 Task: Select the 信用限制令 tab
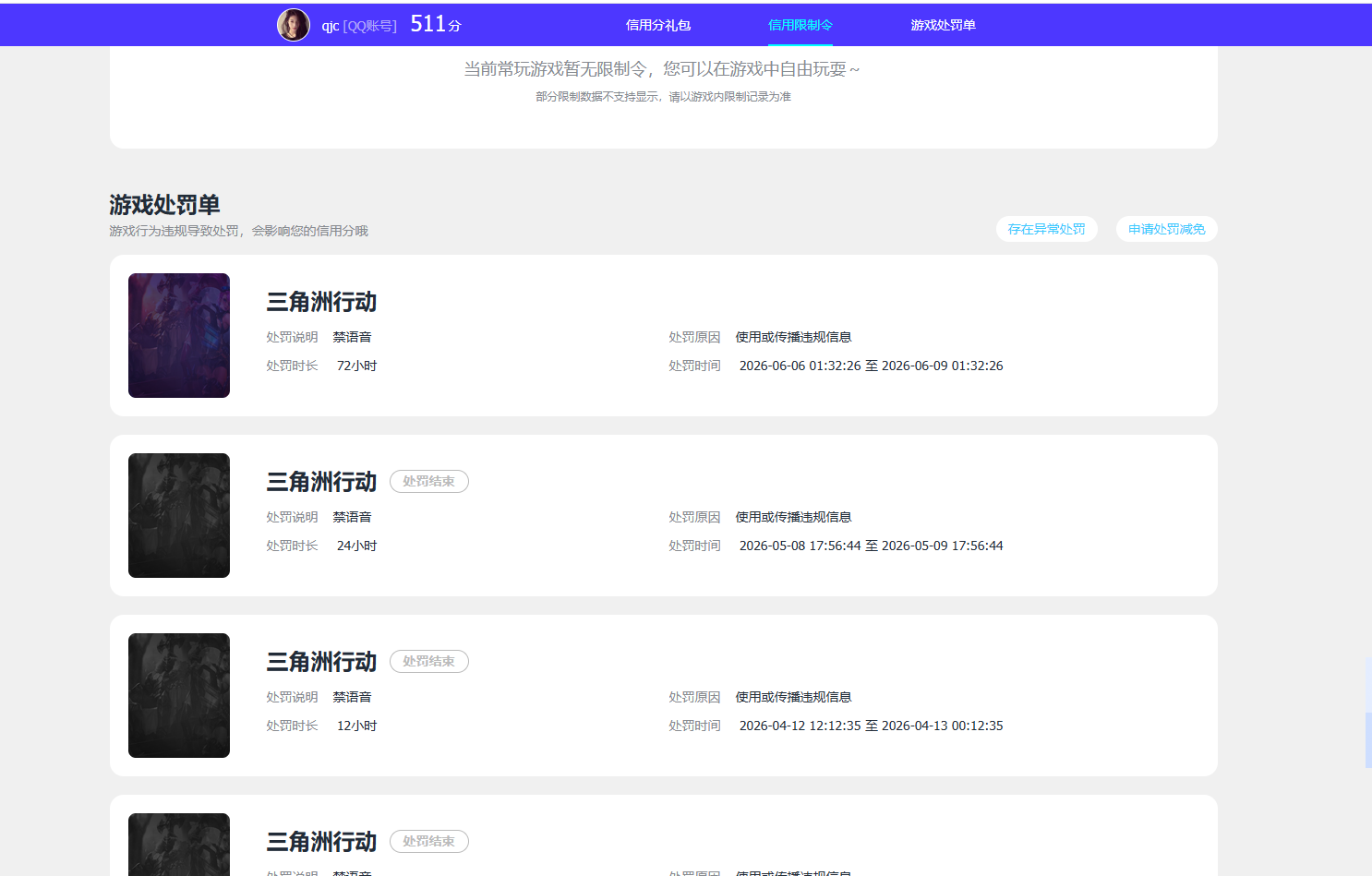tap(800, 25)
